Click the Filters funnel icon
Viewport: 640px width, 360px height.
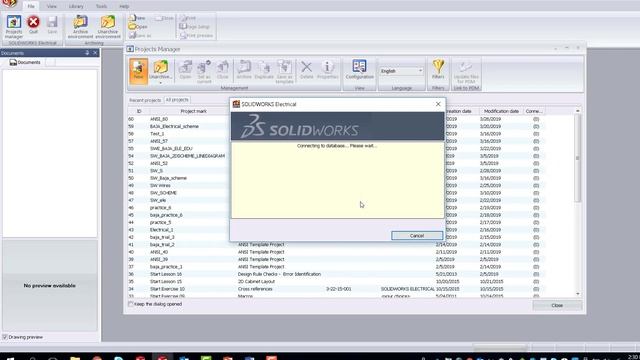pyautogui.click(x=438, y=70)
